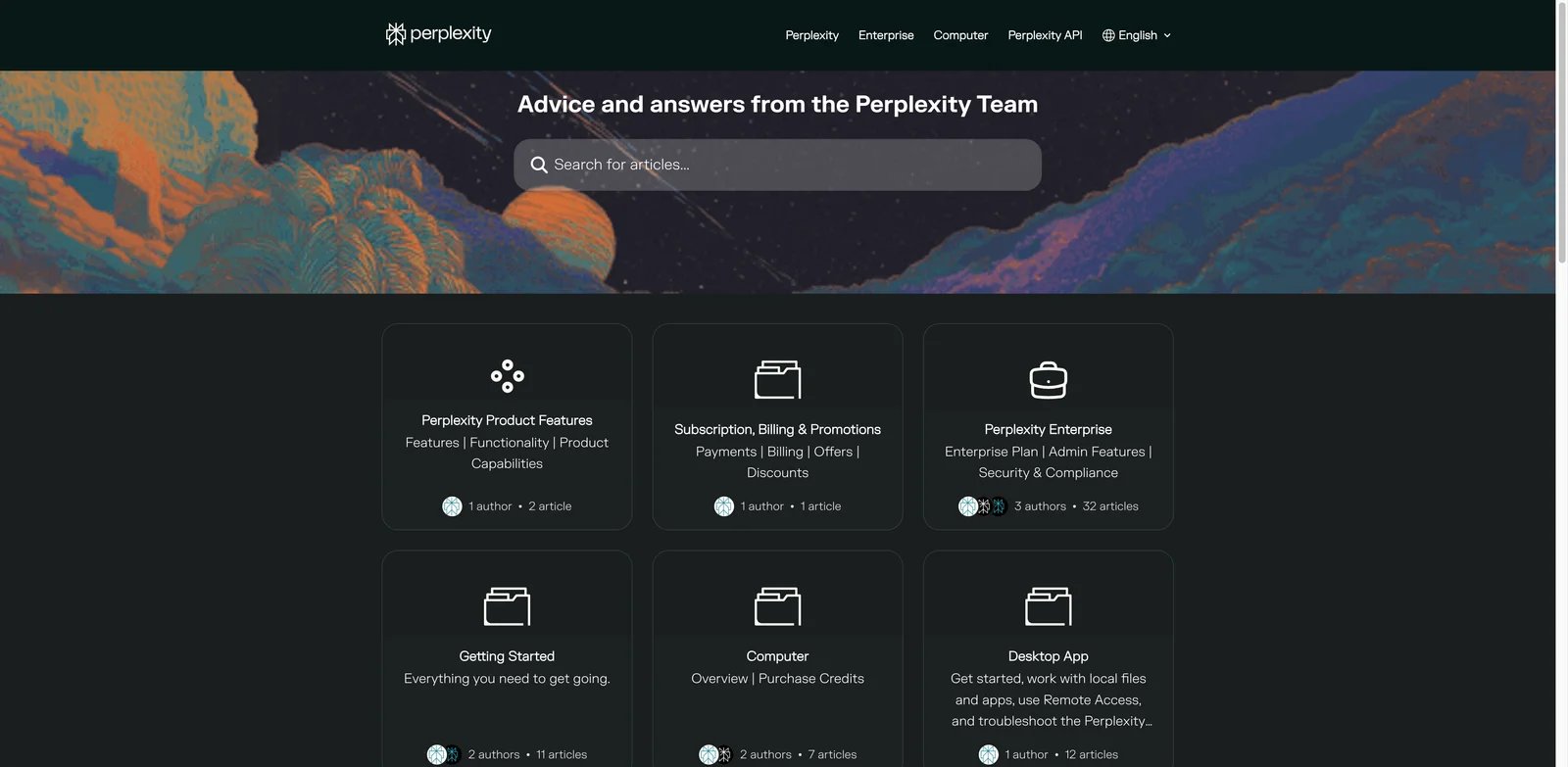Viewport: 1568px width, 767px height.
Task: Click the chevron next to English
Action: (1167, 35)
